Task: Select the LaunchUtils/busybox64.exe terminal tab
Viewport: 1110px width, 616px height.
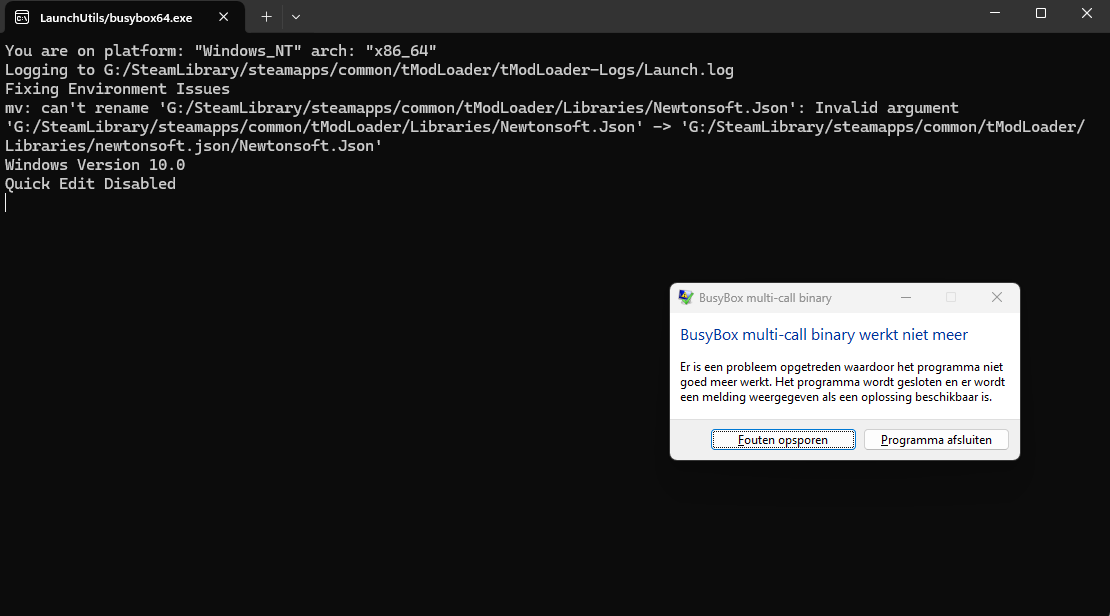Action: pos(125,17)
